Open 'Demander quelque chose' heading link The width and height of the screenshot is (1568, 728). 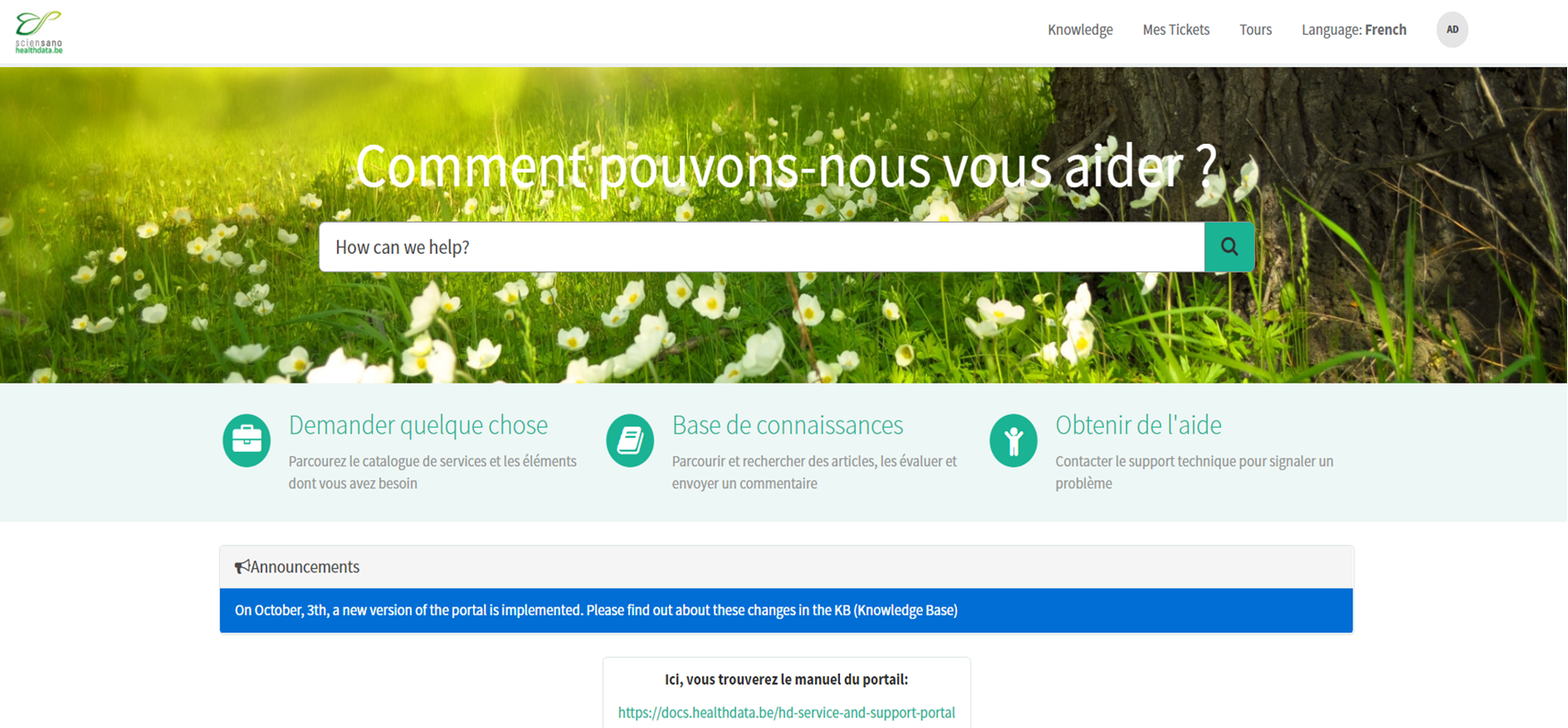418,425
